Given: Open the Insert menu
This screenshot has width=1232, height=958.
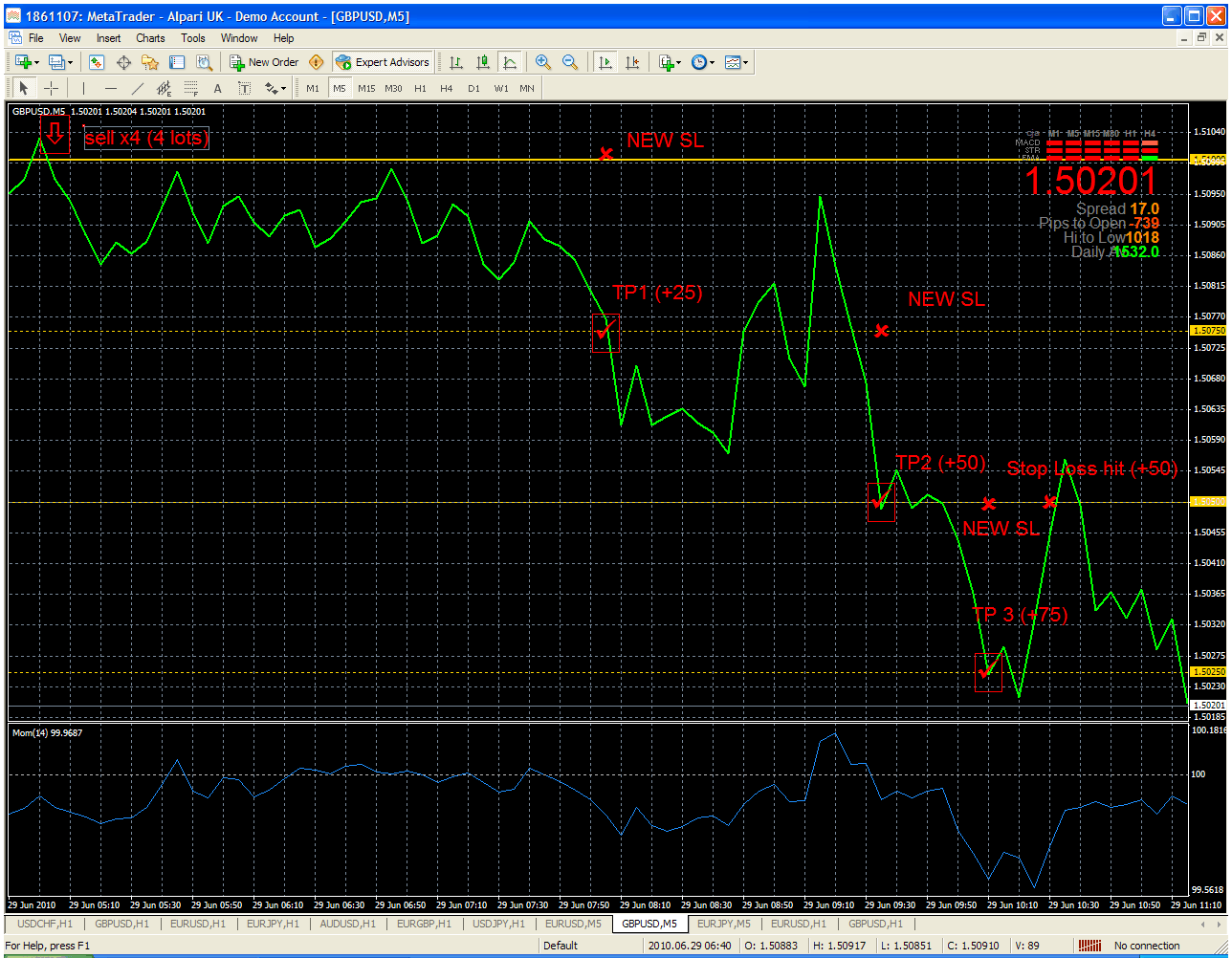Looking at the screenshot, I should click(x=108, y=38).
